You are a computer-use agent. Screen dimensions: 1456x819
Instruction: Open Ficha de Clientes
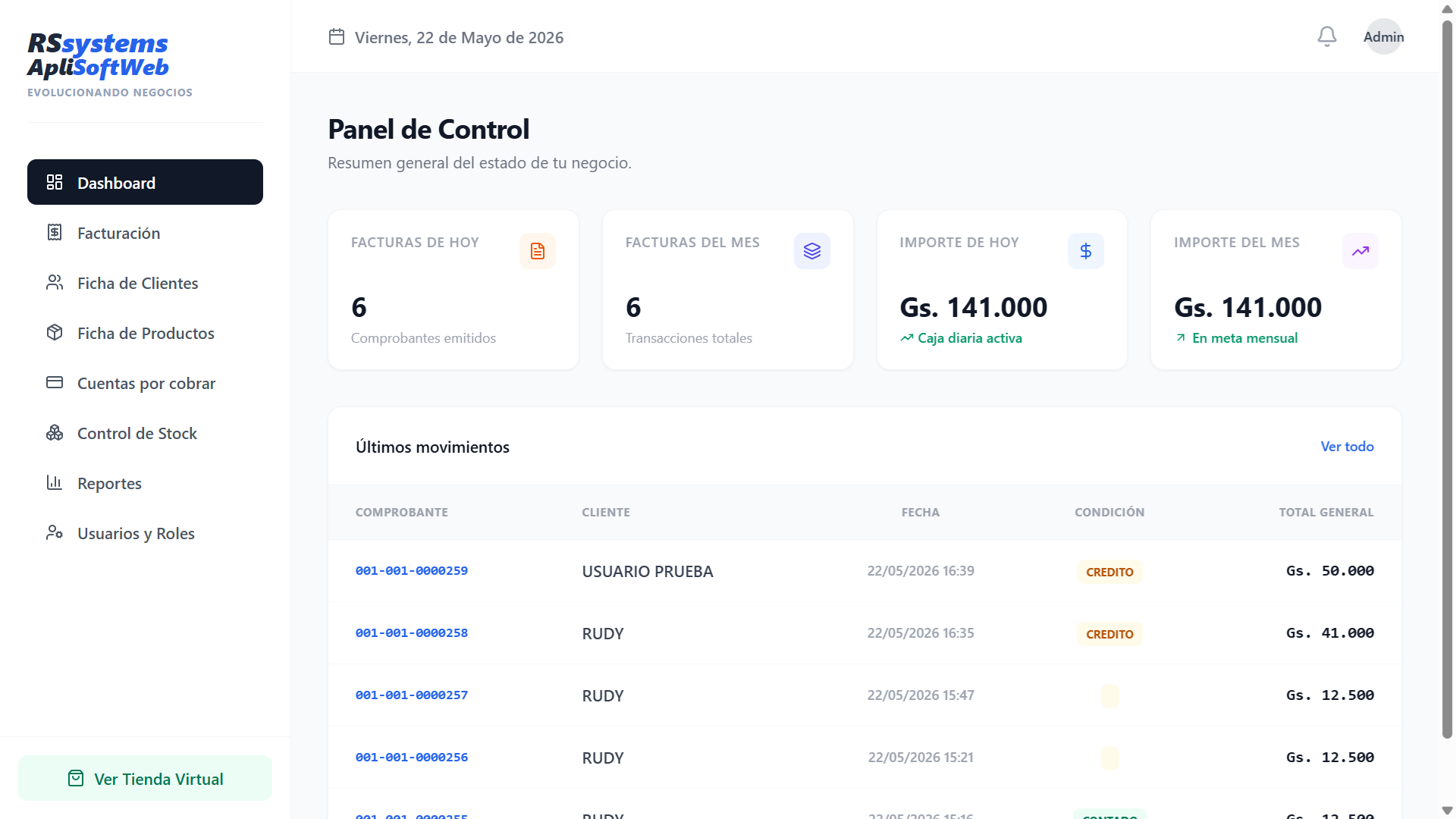145,282
